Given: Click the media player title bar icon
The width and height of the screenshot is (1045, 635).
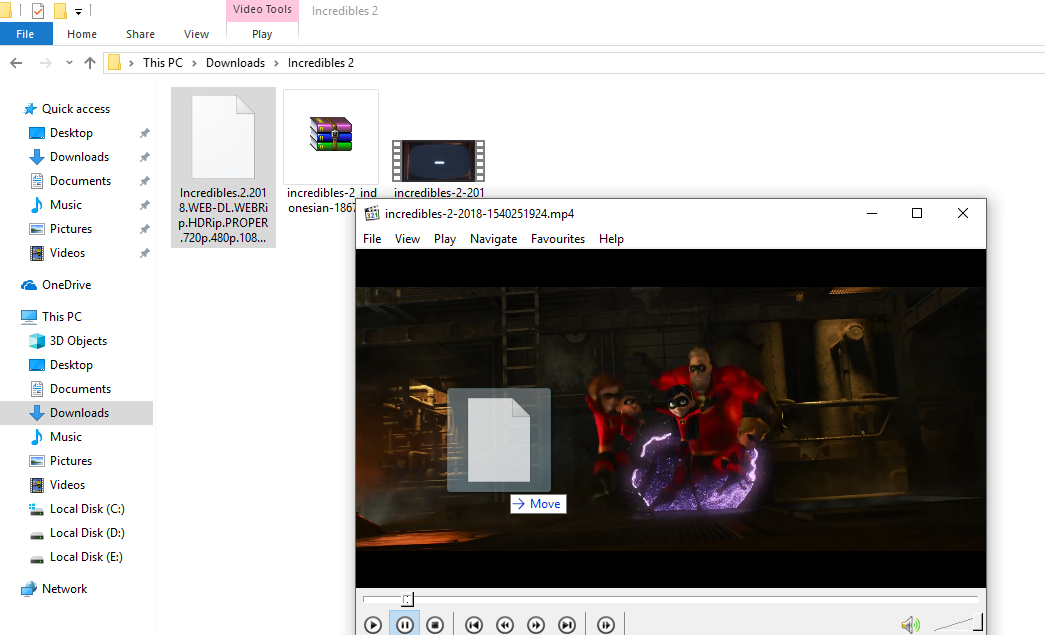Looking at the screenshot, I should (371, 213).
